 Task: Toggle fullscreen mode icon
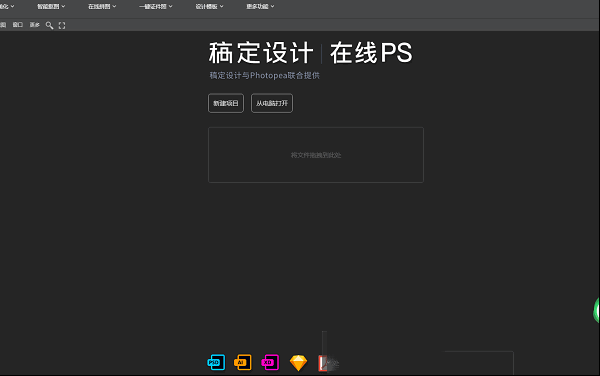pos(62,25)
